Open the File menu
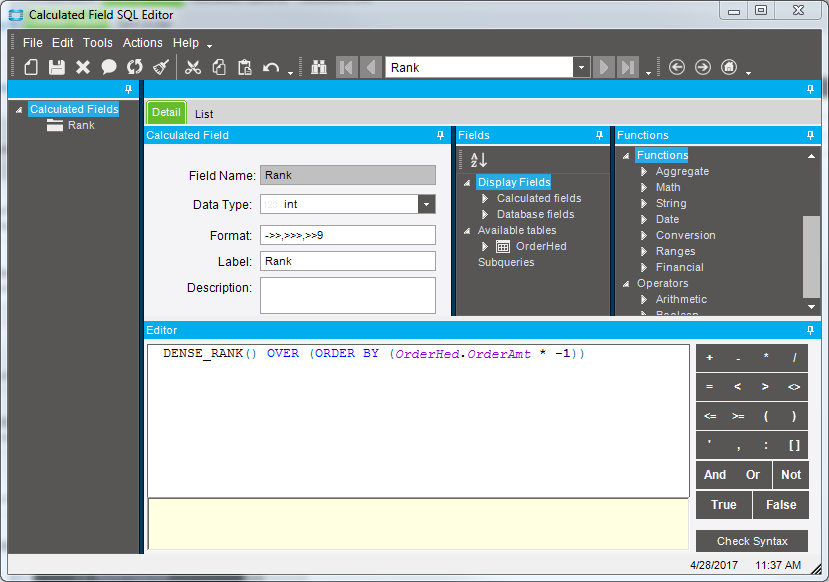The image size is (829, 582). (x=33, y=43)
